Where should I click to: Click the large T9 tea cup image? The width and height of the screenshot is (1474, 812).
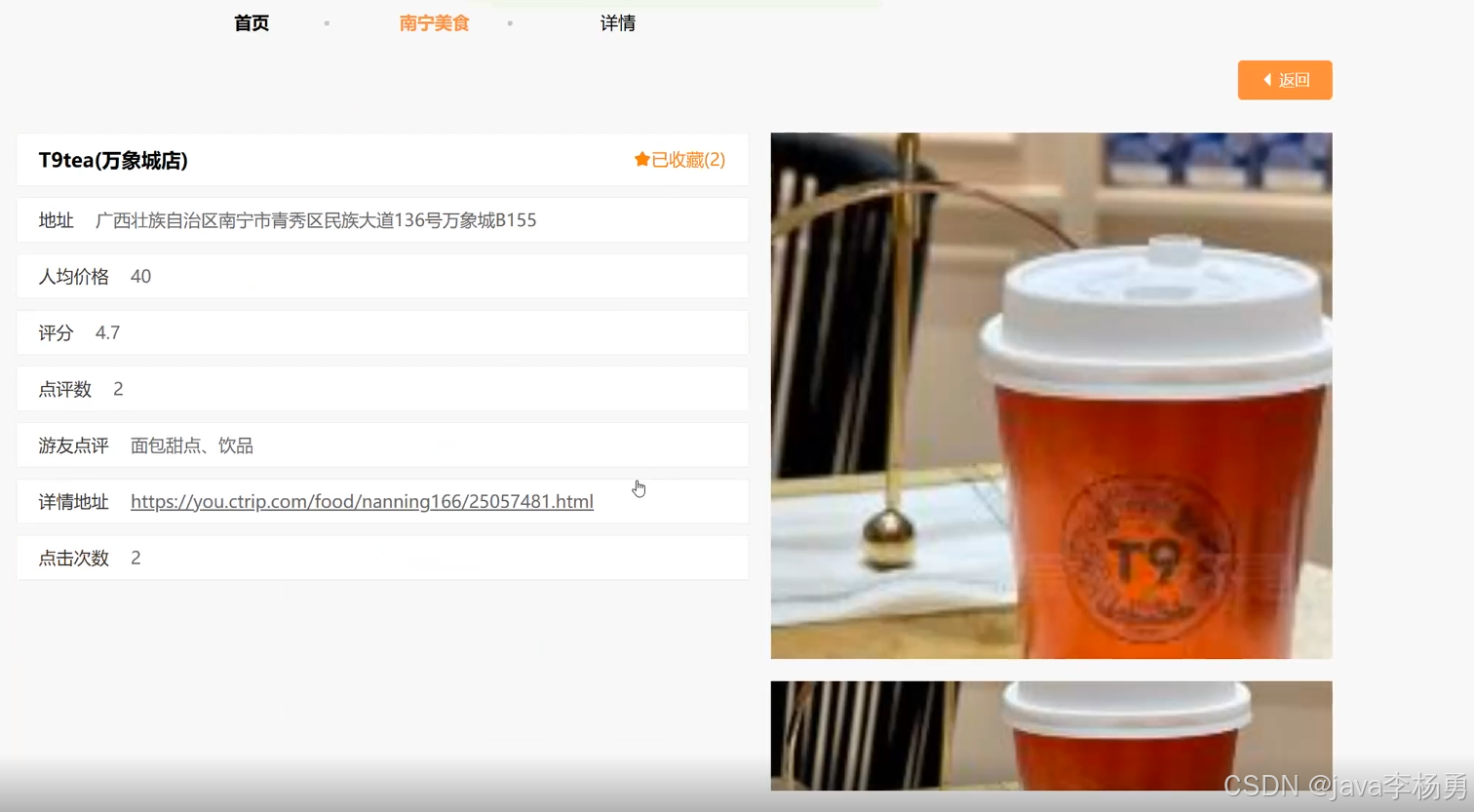point(1051,396)
